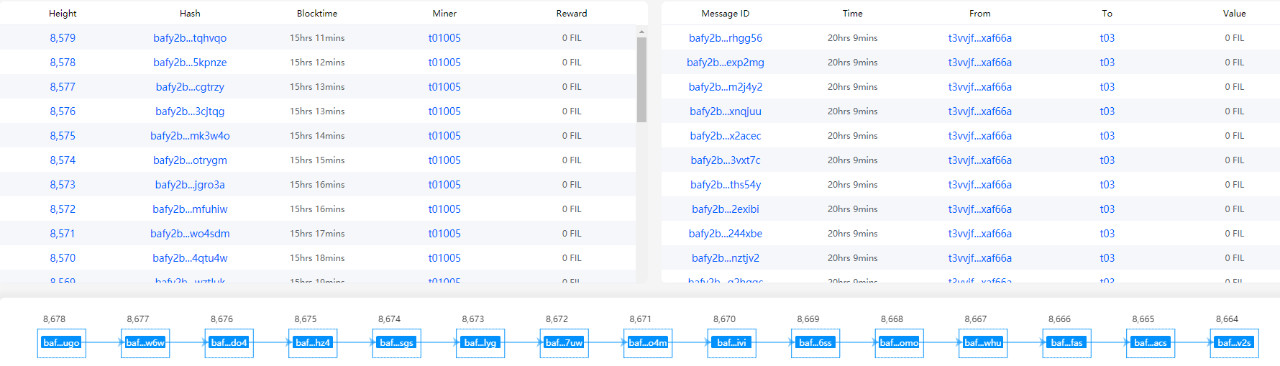1280x366 pixels.
Task: Open block hash bafy2b...wo4sdm
Action: tap(190, 234)
